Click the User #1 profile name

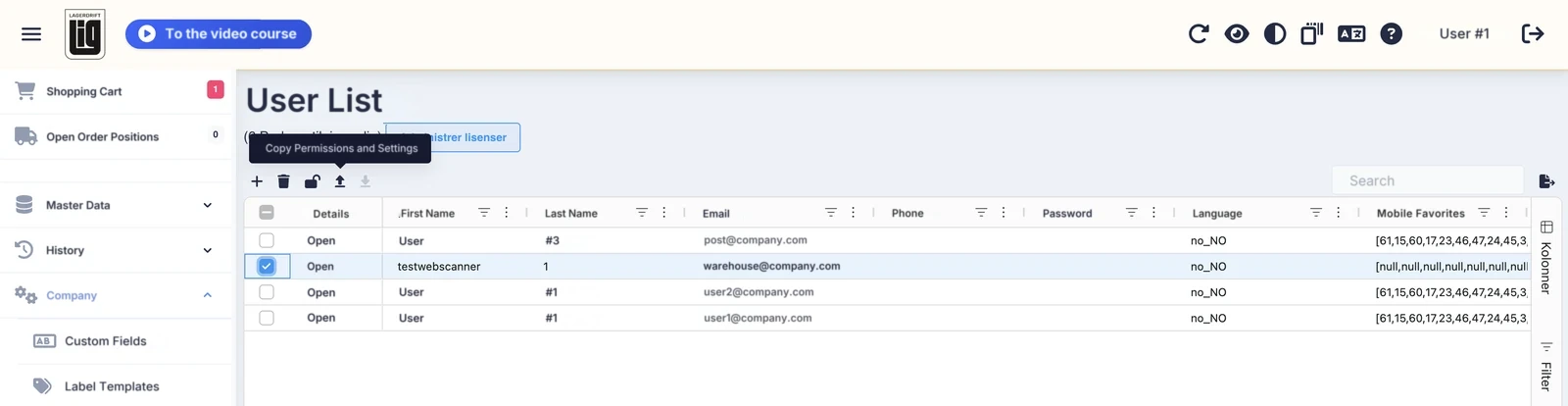click(x=1464, y=33)
